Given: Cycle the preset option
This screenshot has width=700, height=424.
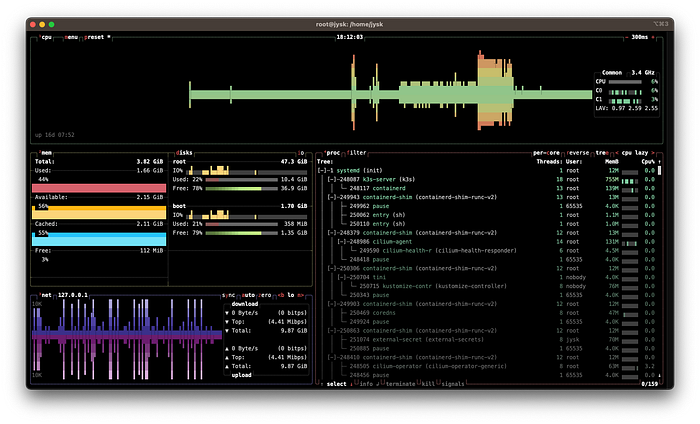Looking at the screenshot, I should coord(96,37).
